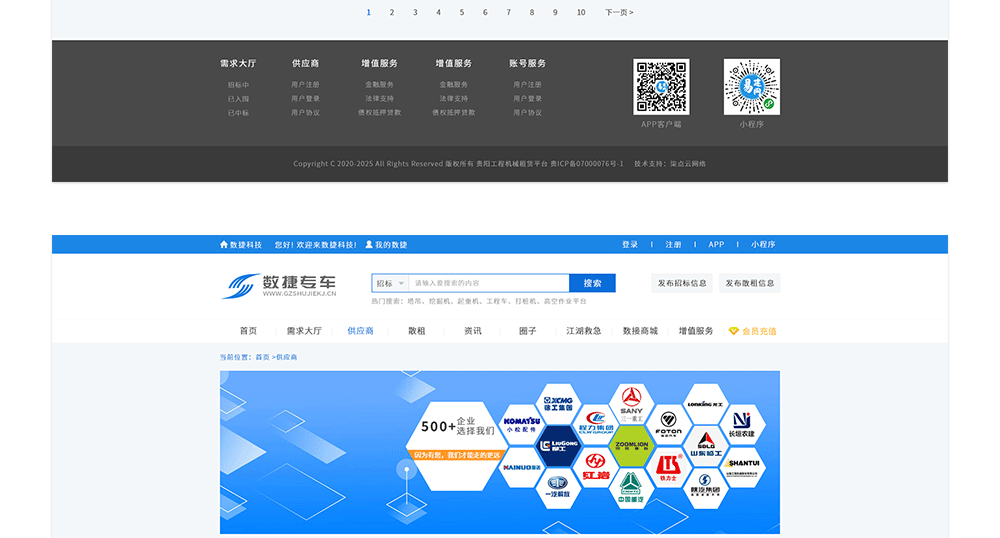Click the KAINUO logo hexagon
Screen dimensions: 1000x538
coord(521,467)
